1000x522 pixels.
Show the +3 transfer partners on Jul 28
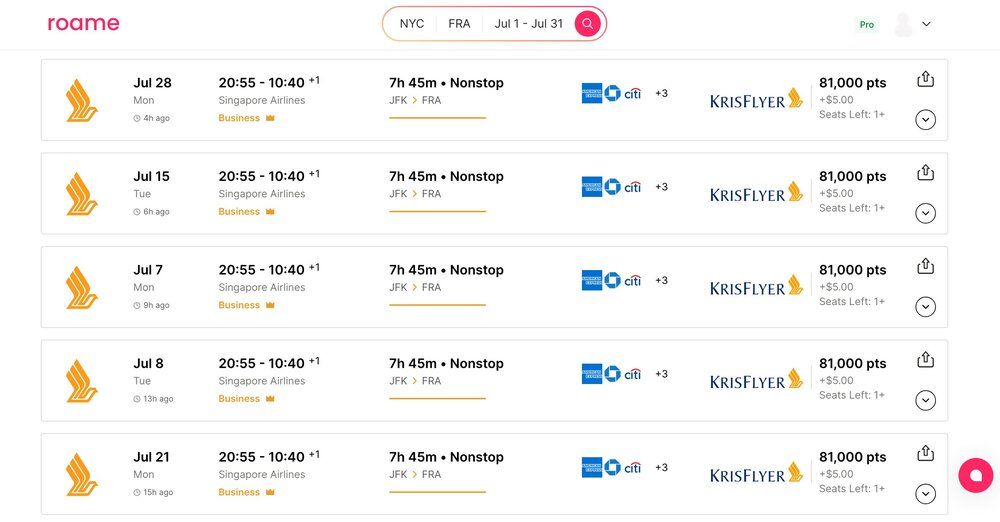[x=661, y=94]
